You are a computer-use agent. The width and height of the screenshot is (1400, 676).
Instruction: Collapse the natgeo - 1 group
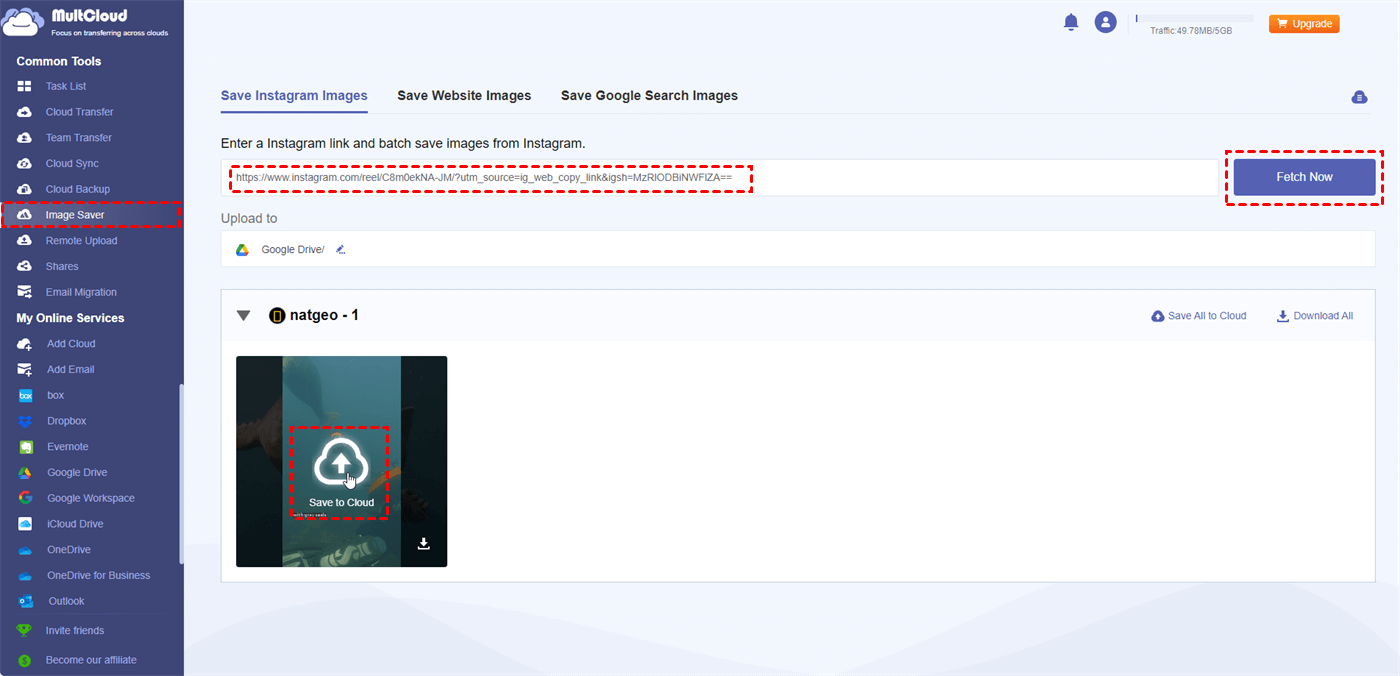243,316
